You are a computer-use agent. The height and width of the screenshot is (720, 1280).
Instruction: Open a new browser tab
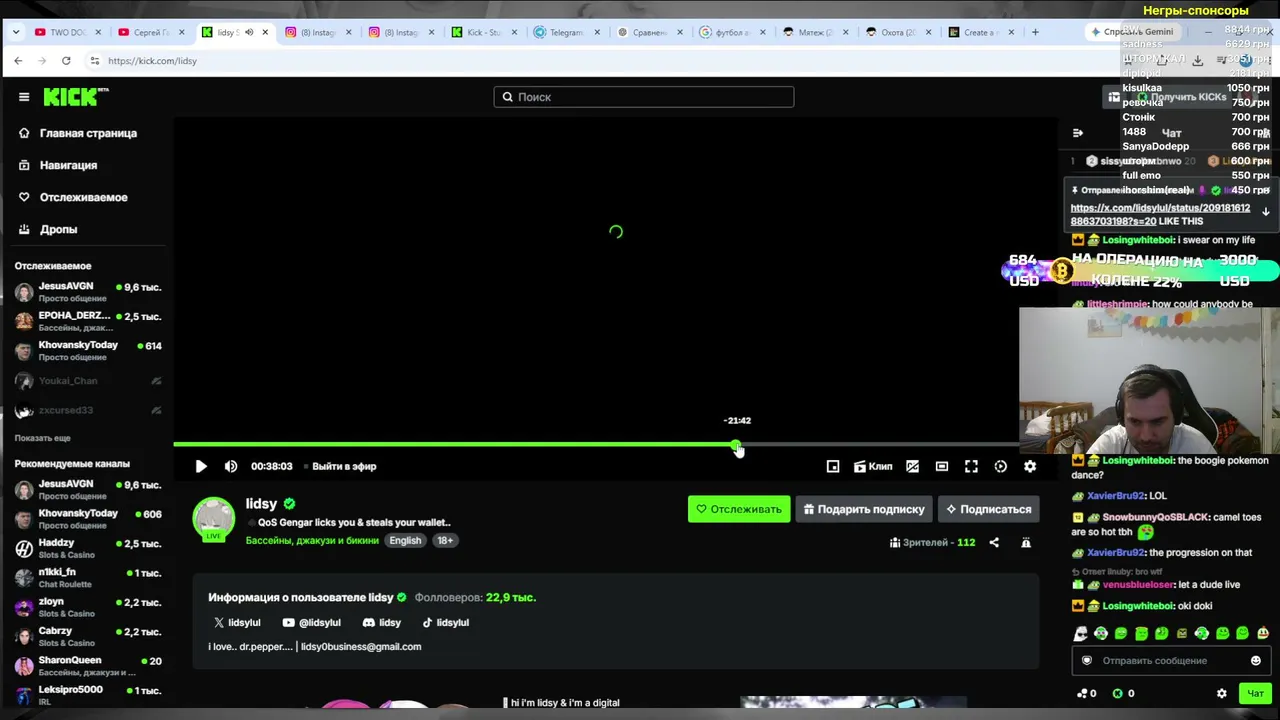[1035, 32]
